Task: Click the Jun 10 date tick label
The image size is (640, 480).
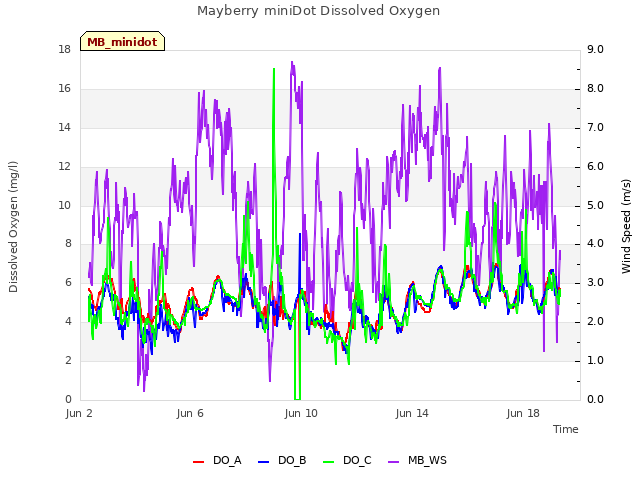Action: pos(301,413)
